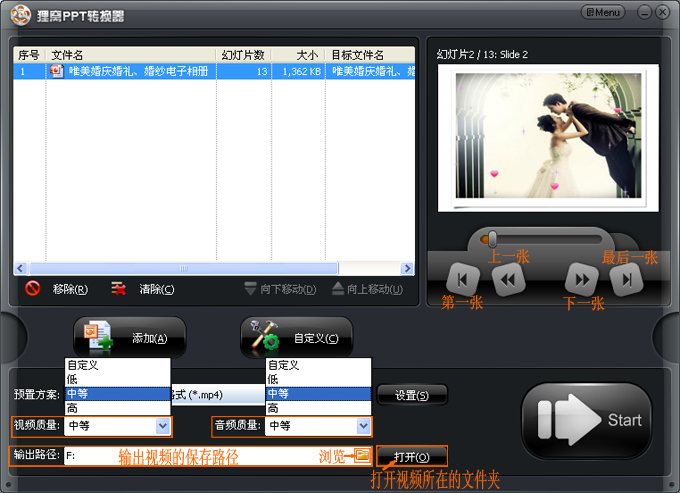Go to the previous slide button
Viewport: 680px width, 493px height.
(x=508, y=280)
